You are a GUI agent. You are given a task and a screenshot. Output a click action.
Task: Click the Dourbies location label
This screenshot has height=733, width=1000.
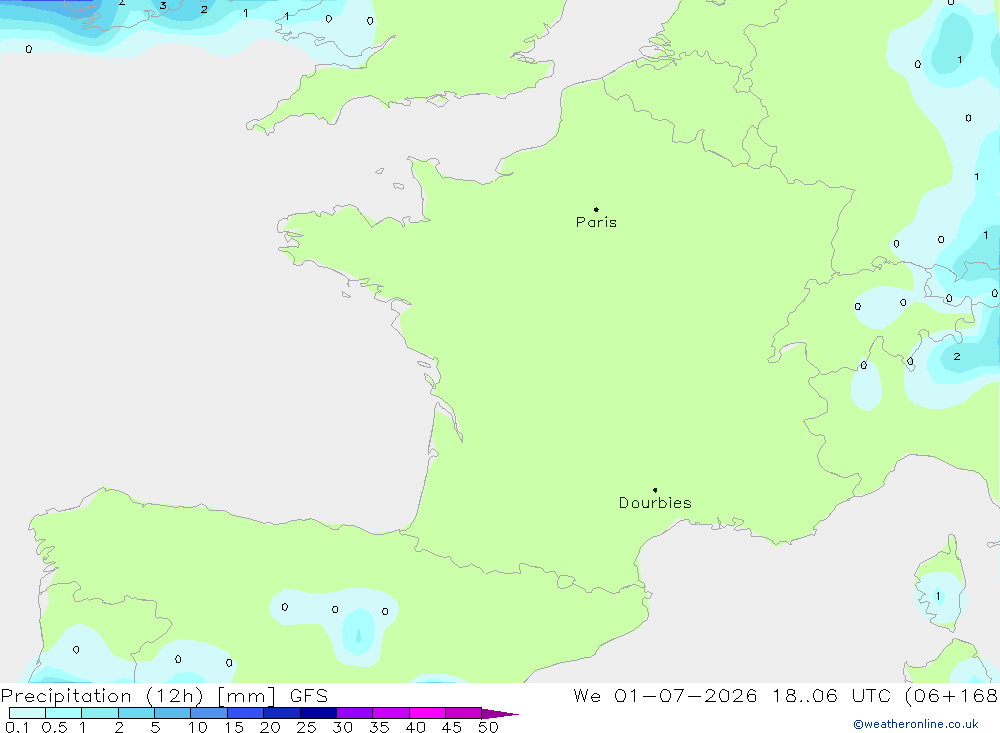(655, 503)
